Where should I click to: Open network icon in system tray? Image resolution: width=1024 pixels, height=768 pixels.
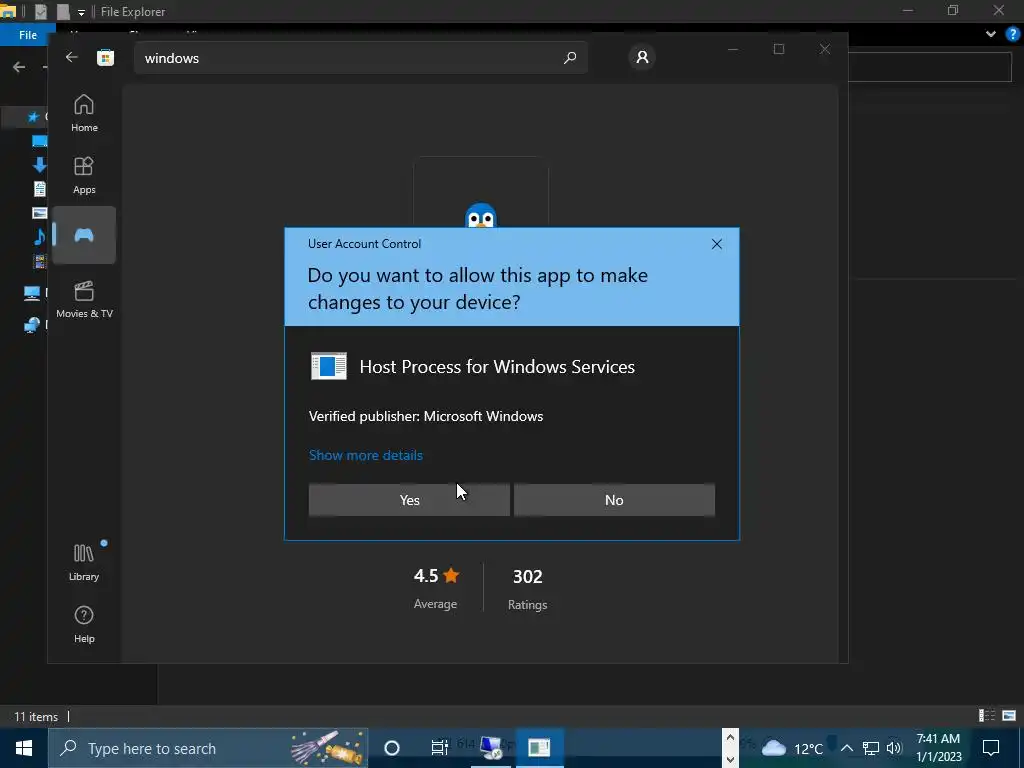[871, 748]
